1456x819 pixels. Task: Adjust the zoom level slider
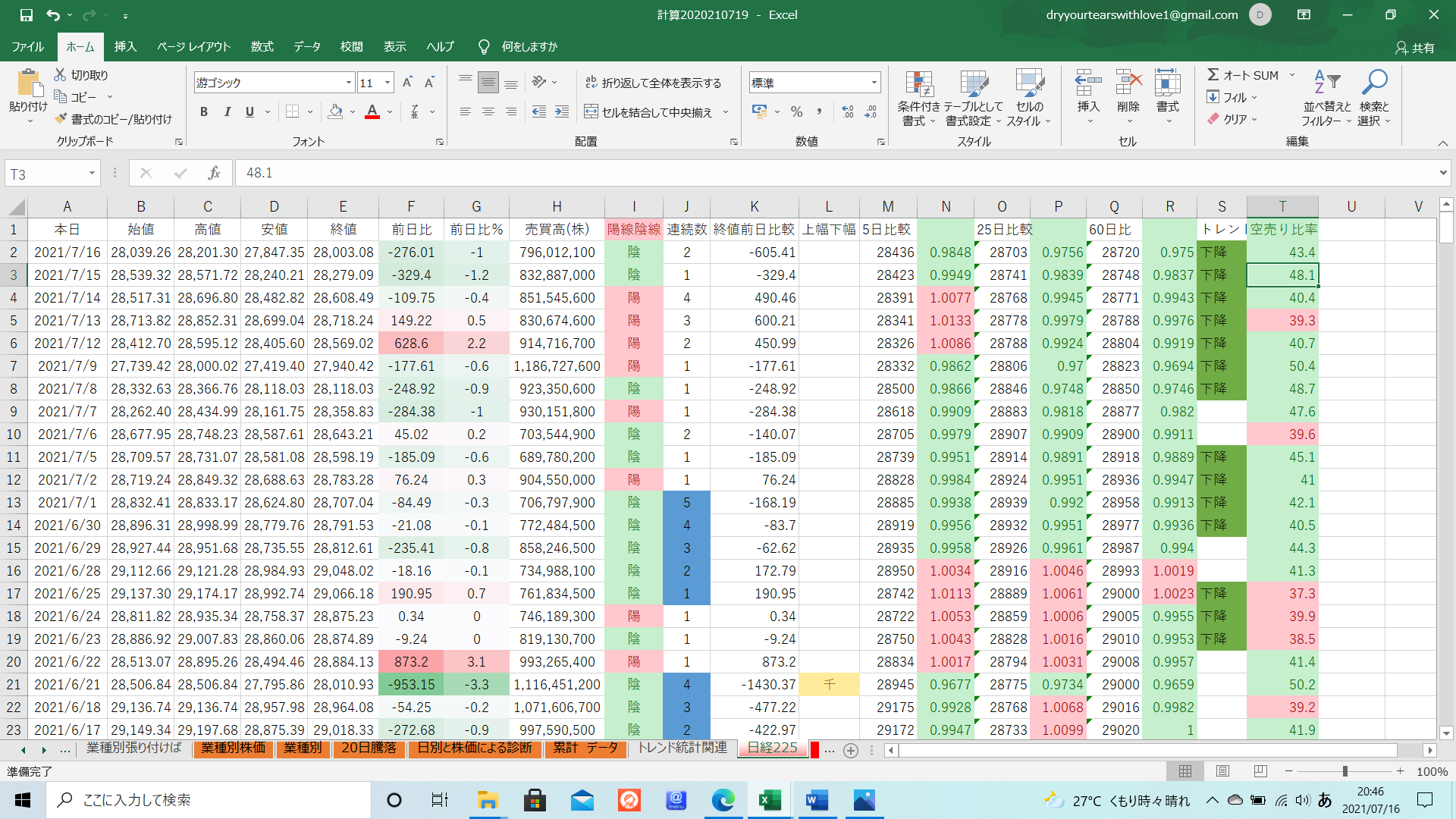(1345, 771)
